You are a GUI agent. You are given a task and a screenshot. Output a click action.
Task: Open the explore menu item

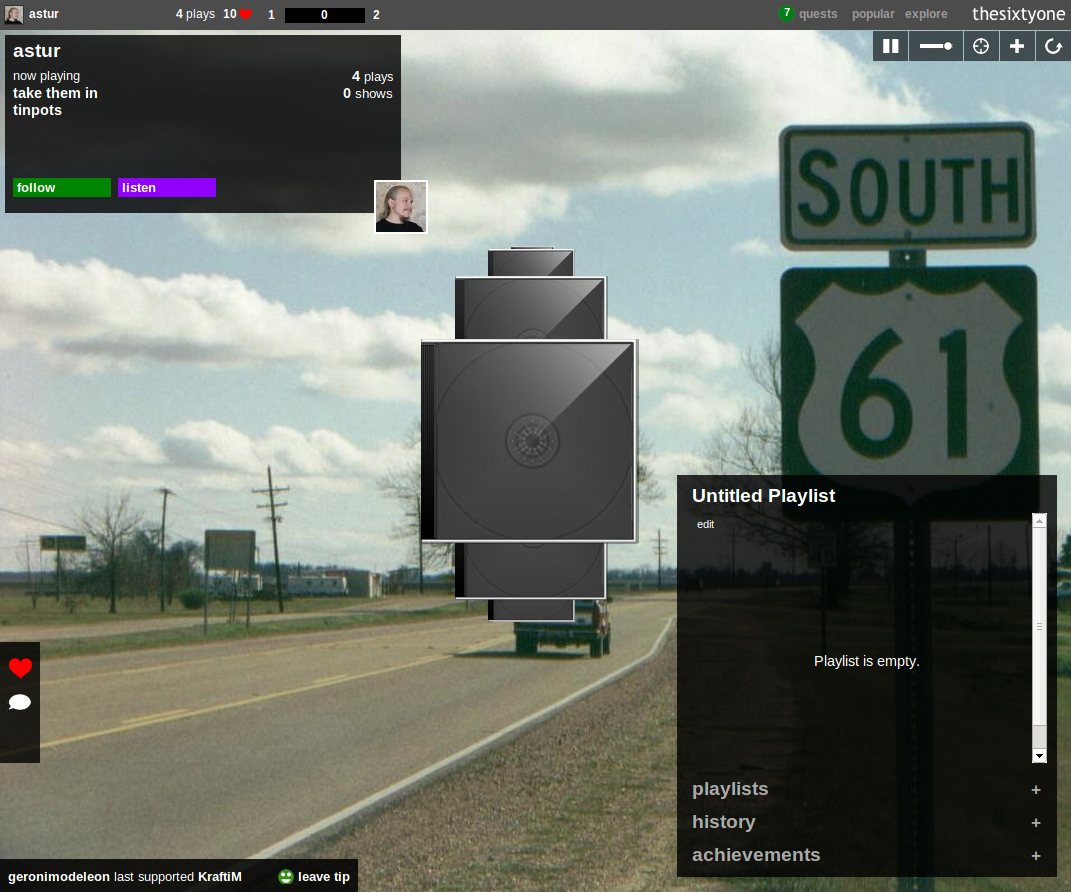coord(926,14)
